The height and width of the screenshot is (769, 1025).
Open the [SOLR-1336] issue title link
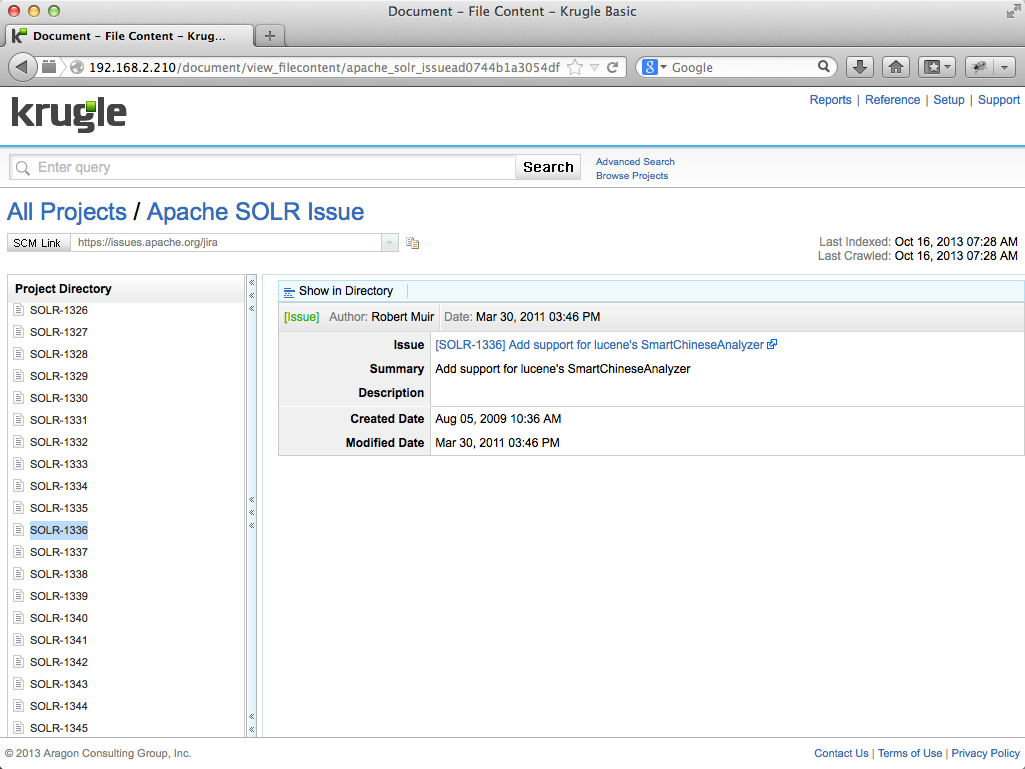[599, 345]
